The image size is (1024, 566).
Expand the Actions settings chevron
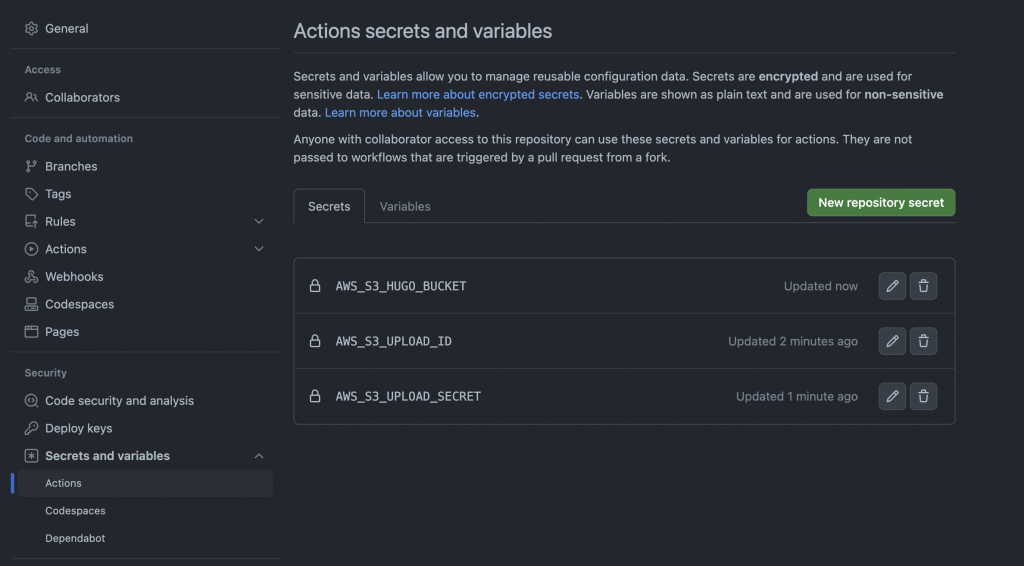click(259, 249)
